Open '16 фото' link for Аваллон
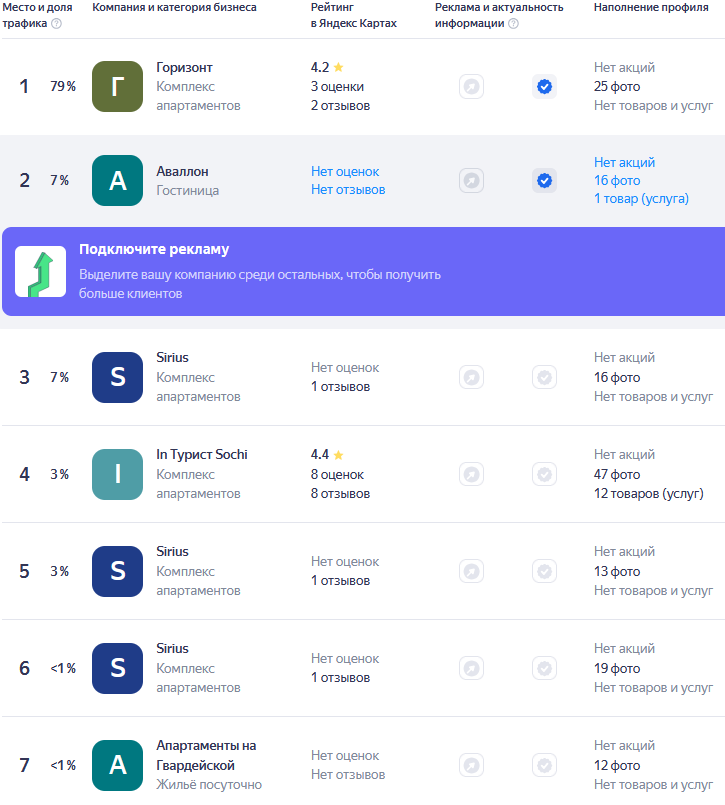The width and height of the screenshot is (725, 805). tap(617, 181)
